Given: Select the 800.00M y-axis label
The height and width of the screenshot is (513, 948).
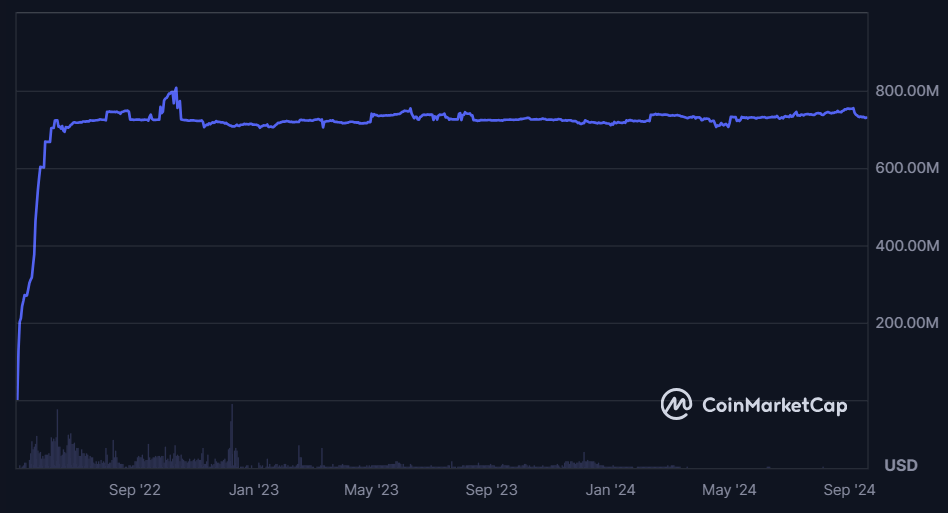Looking at the screenshot, I should coord(907,92).
